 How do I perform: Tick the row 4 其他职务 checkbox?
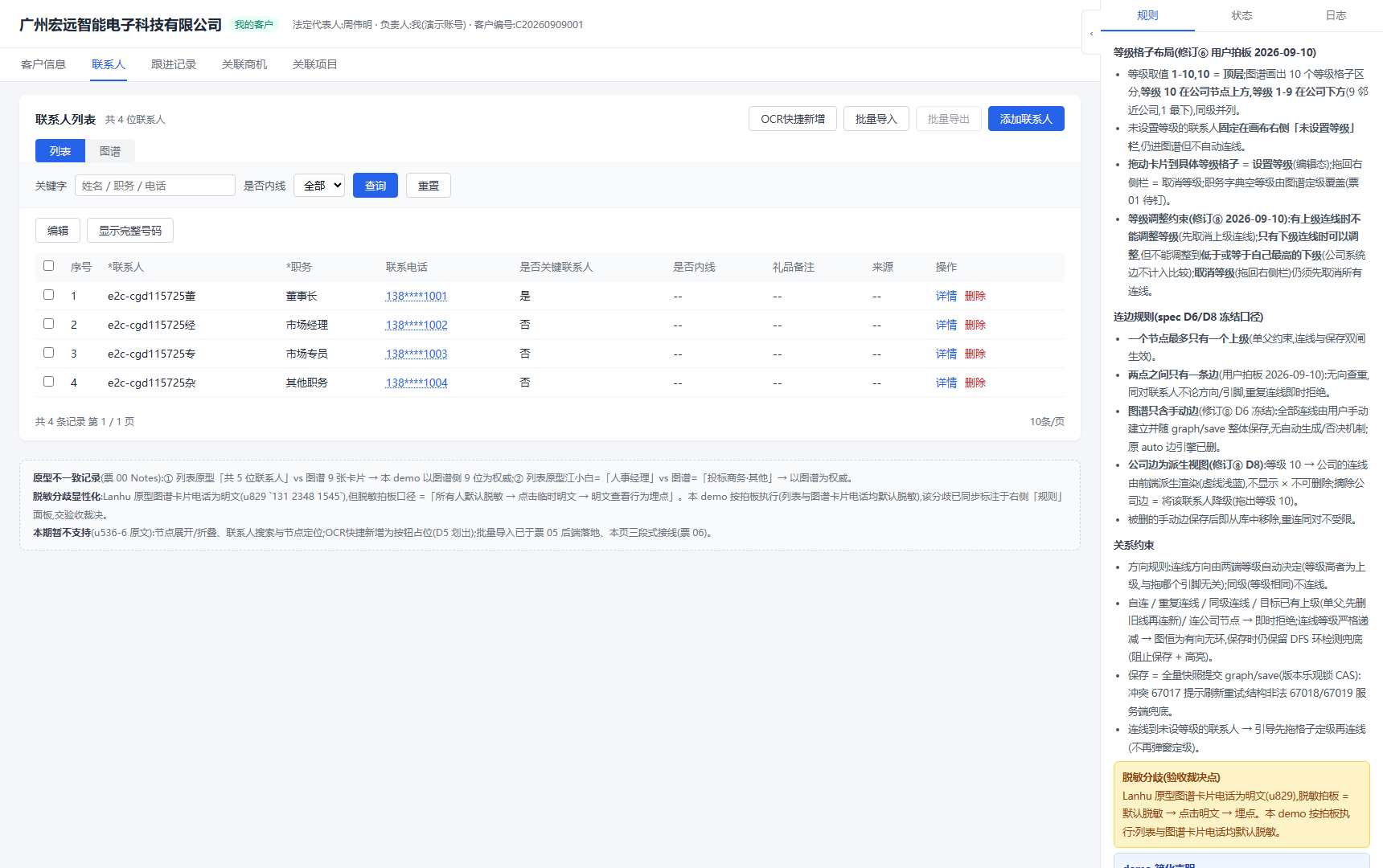(x=48, y=382)
